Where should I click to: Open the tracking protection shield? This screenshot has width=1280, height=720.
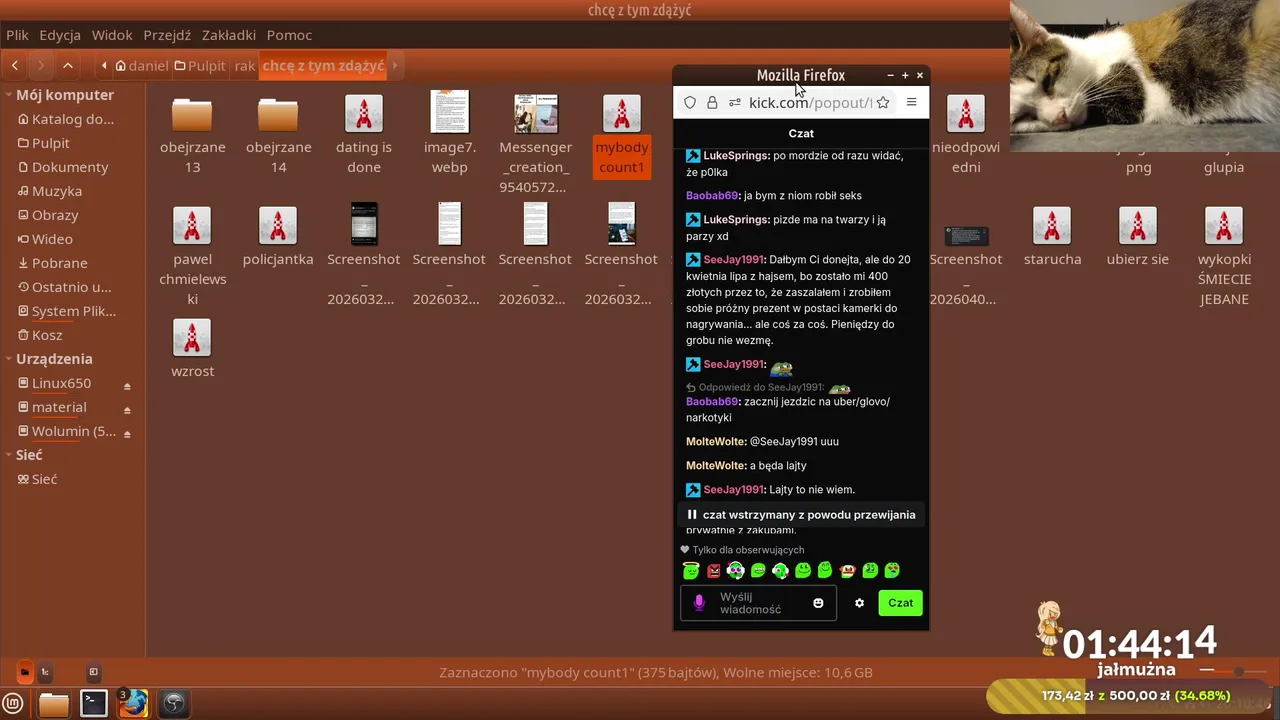tap(690, 102)
